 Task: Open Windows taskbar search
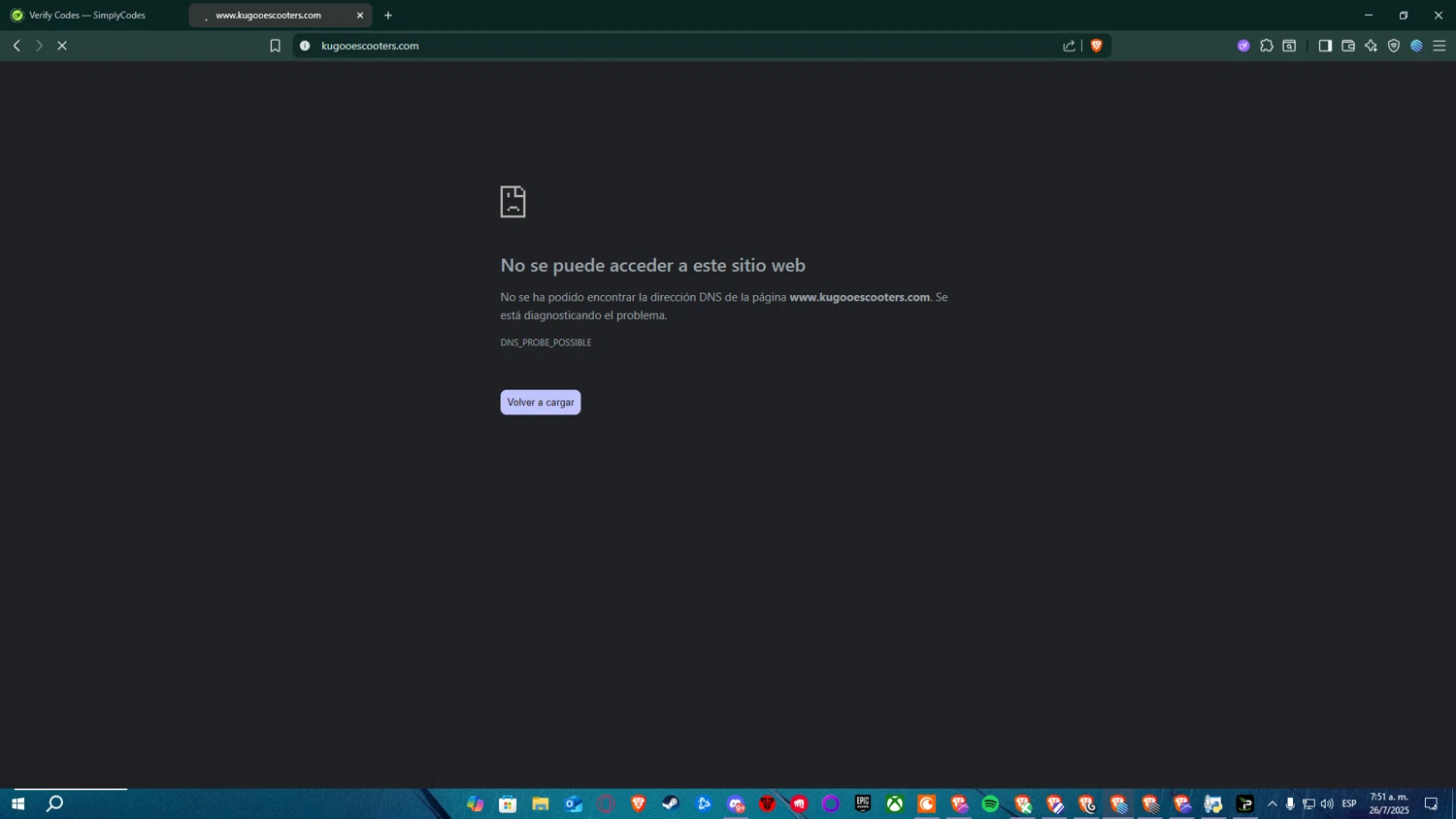click(x=55, y=803)
